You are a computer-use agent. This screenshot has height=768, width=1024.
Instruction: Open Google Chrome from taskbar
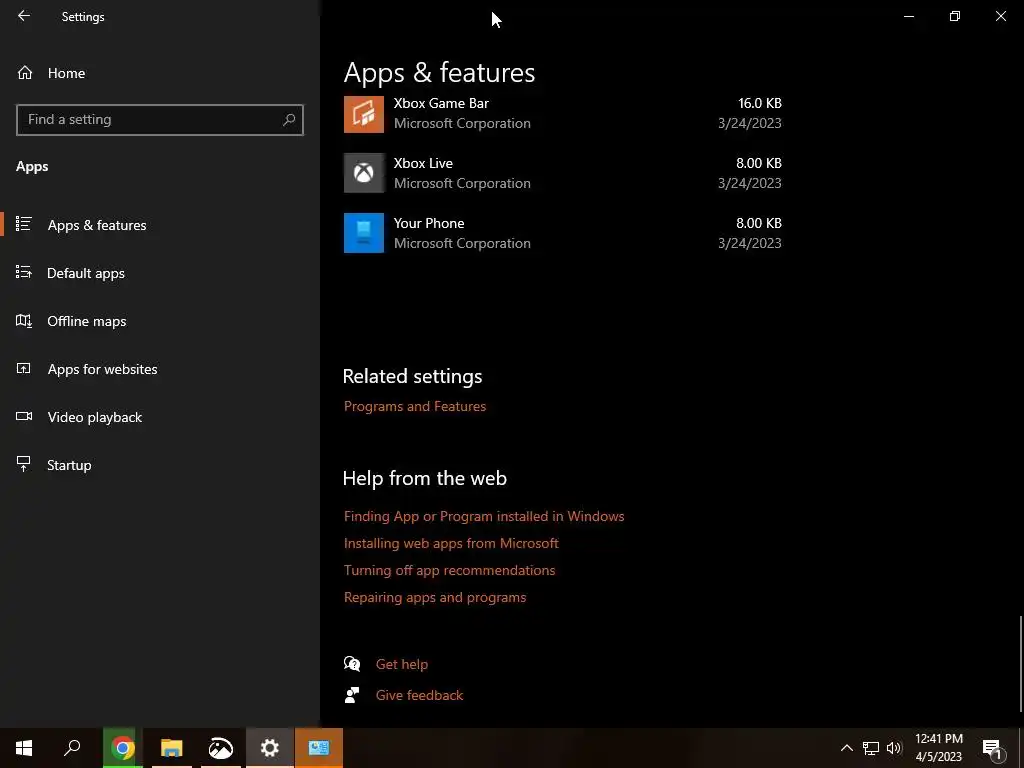(122, 748)
